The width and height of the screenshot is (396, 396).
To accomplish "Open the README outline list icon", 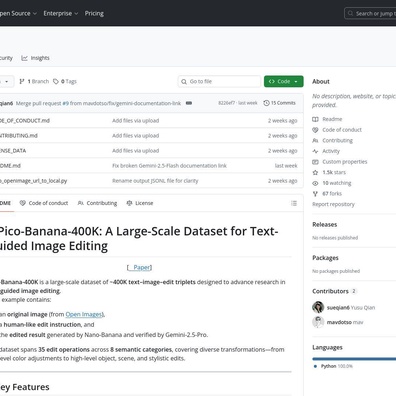I will click(x=294, y=203).
